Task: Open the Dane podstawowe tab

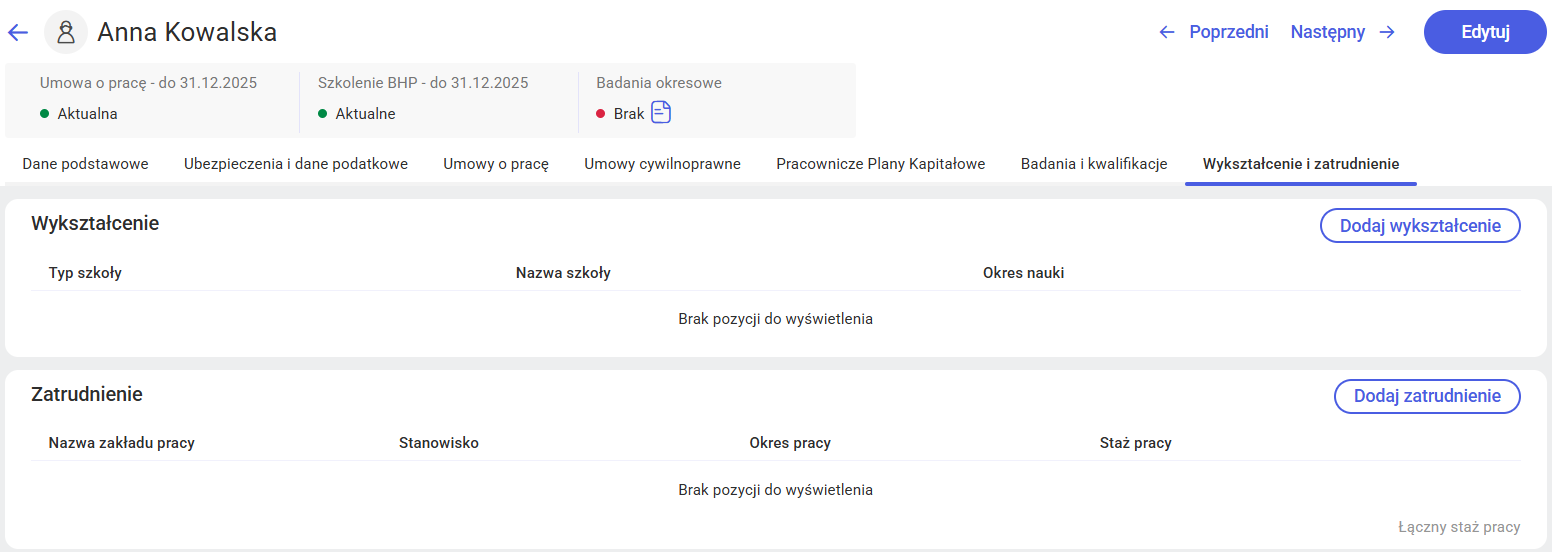Action: coord(85,164)
